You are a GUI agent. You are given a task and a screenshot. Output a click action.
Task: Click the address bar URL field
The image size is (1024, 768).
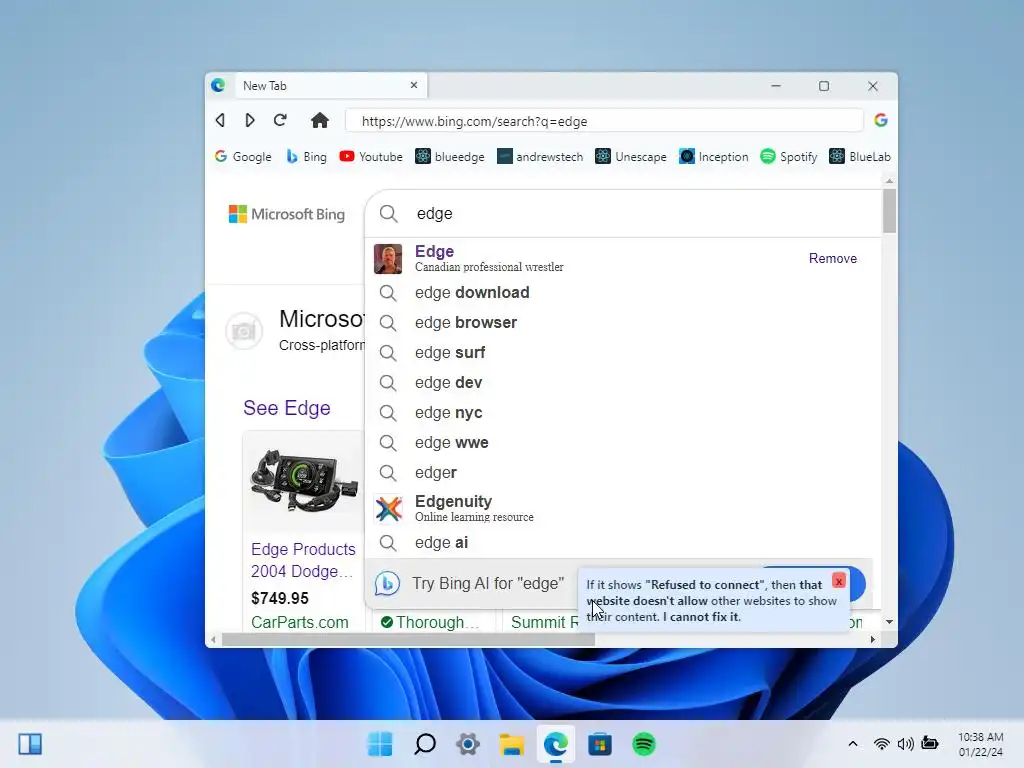click(604, 121)
